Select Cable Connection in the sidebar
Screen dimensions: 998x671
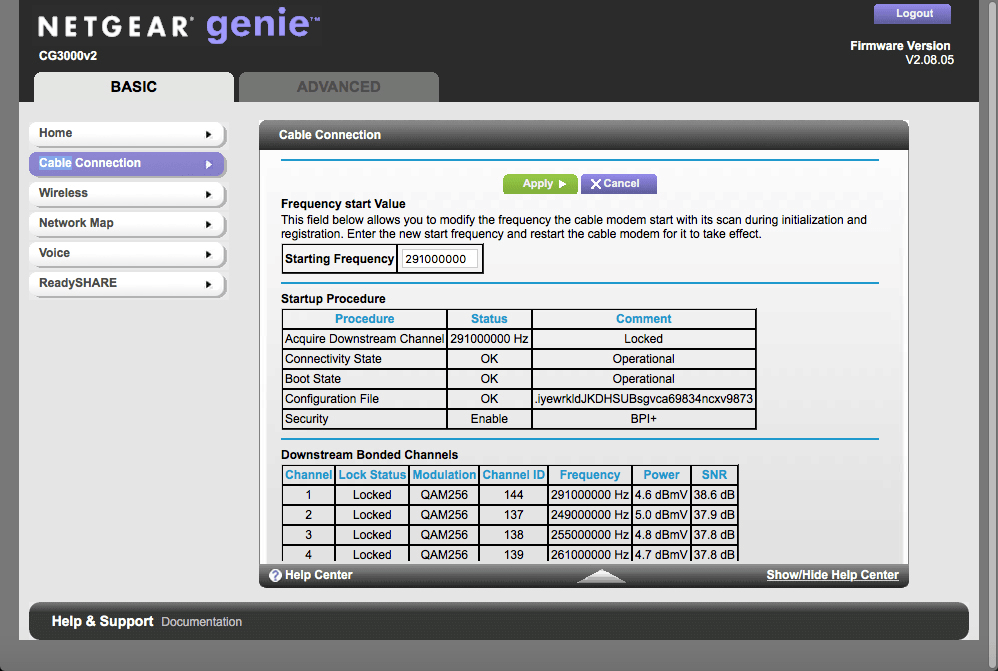click(x=127, y=164)
